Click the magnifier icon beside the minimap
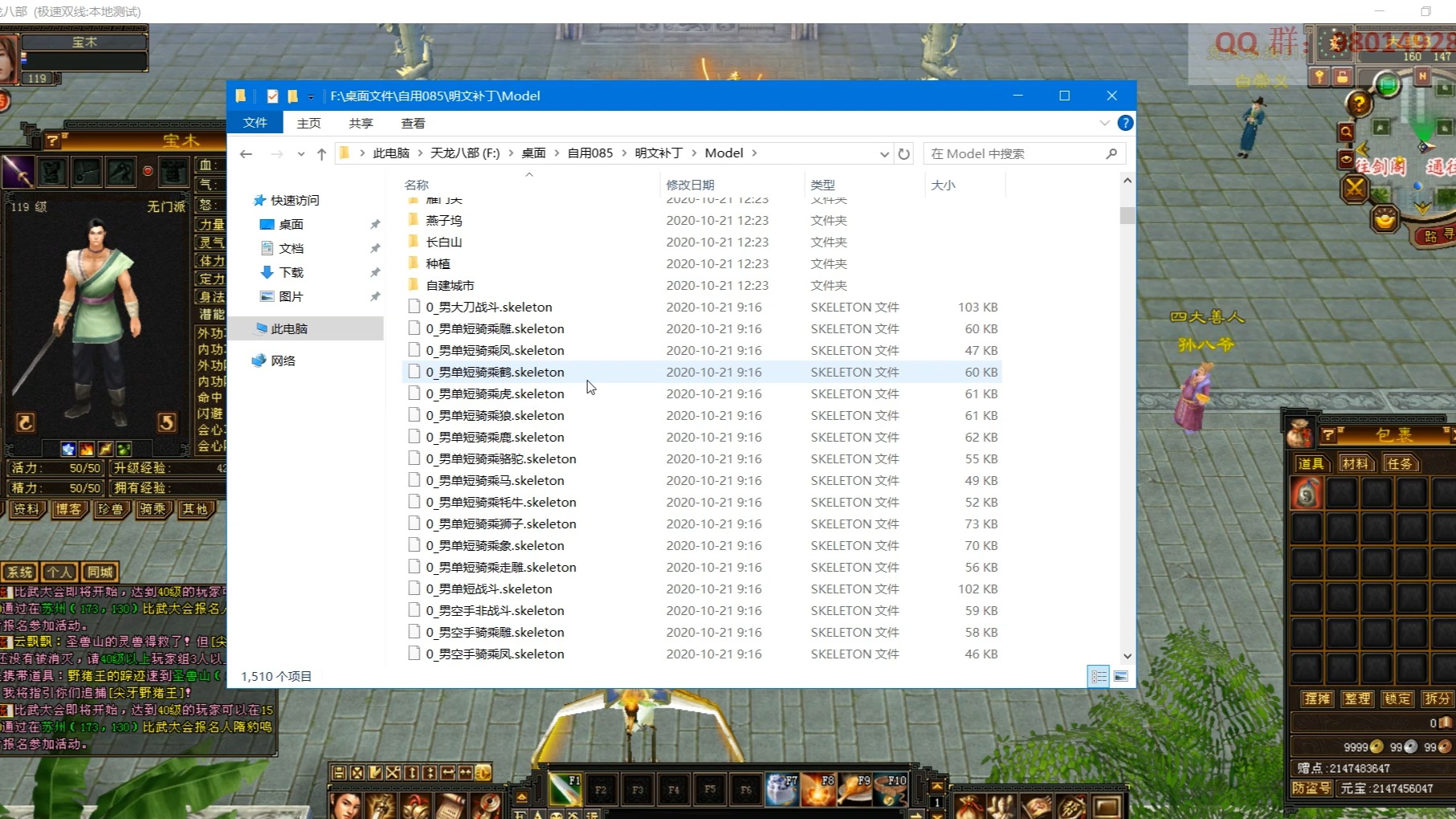The height and width of the screenshot is (819, 1456). 1346,130
